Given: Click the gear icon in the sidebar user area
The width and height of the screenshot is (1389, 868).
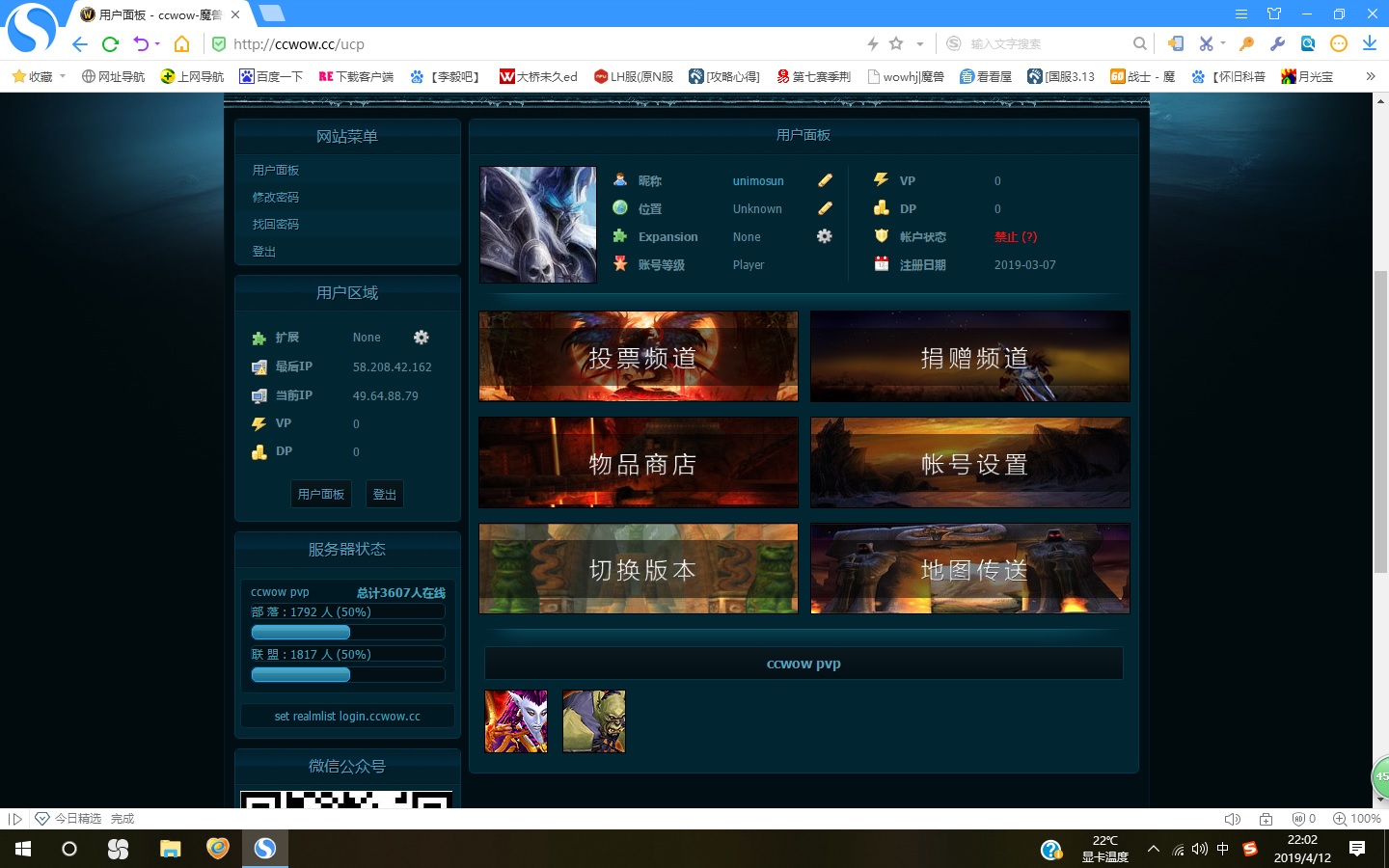Looking at the screenshot, I should (421, 338).
